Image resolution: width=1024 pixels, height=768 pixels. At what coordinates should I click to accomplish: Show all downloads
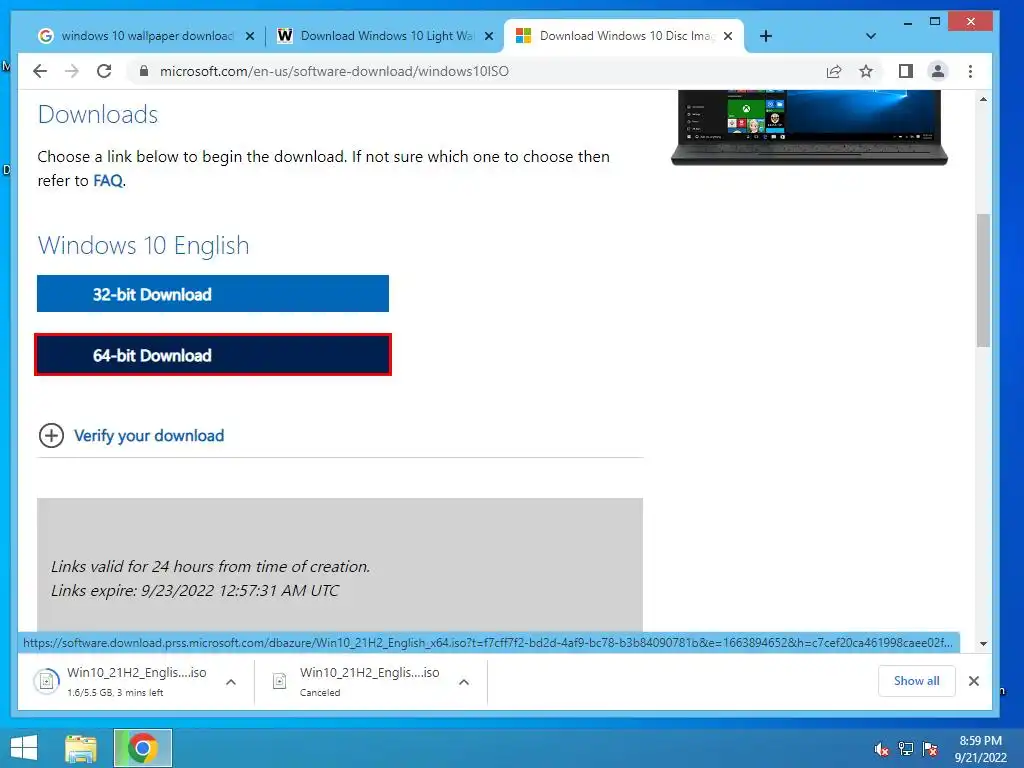click(916, 681)
